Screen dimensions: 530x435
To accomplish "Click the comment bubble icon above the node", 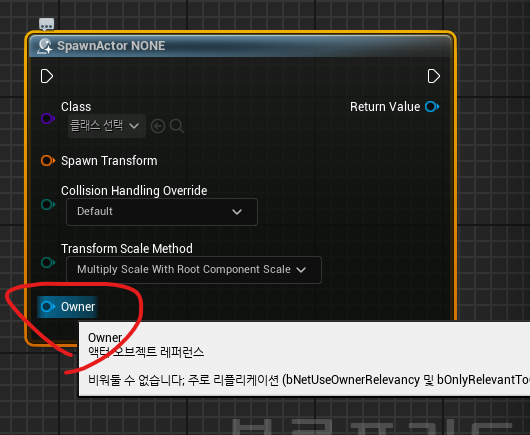I will pos(47,24).
